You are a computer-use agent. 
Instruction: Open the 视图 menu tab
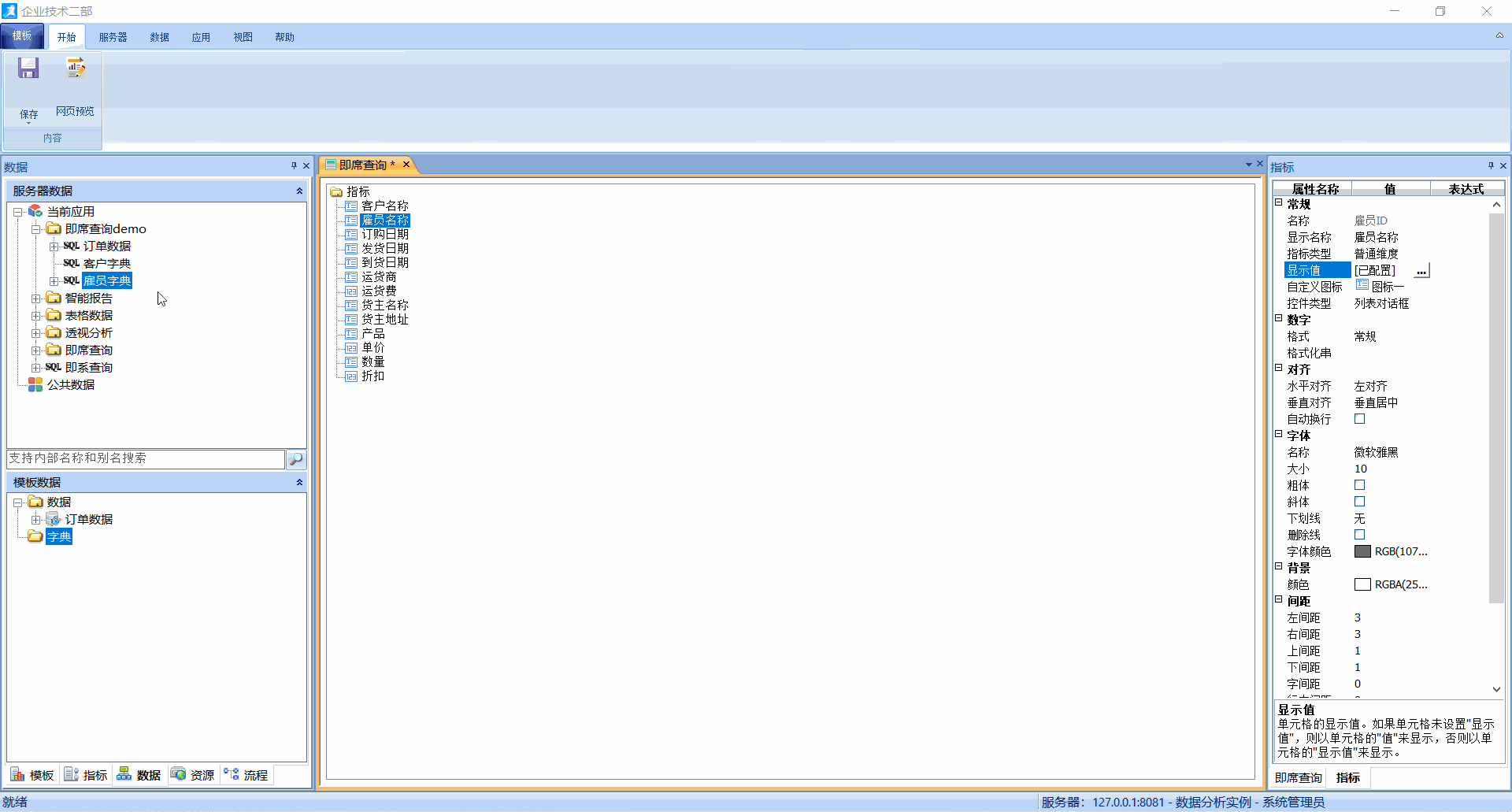coord(243,37)
